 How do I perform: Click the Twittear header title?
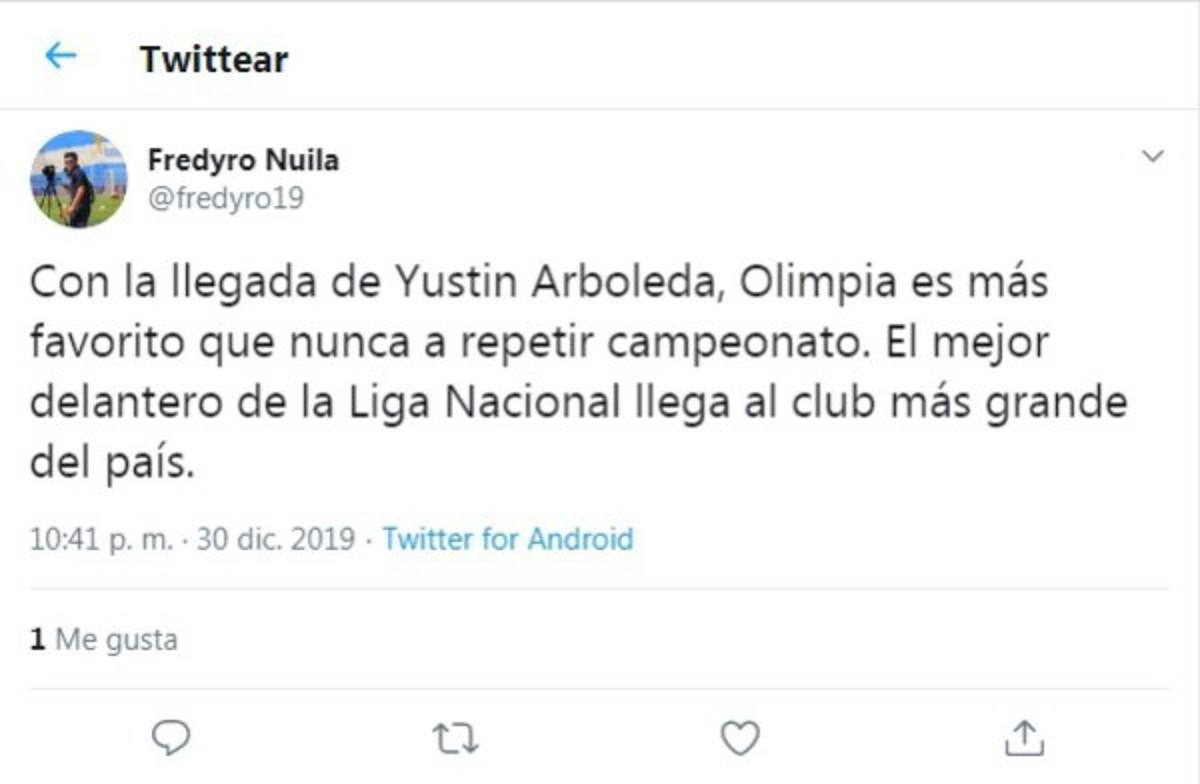click(214, 59)
